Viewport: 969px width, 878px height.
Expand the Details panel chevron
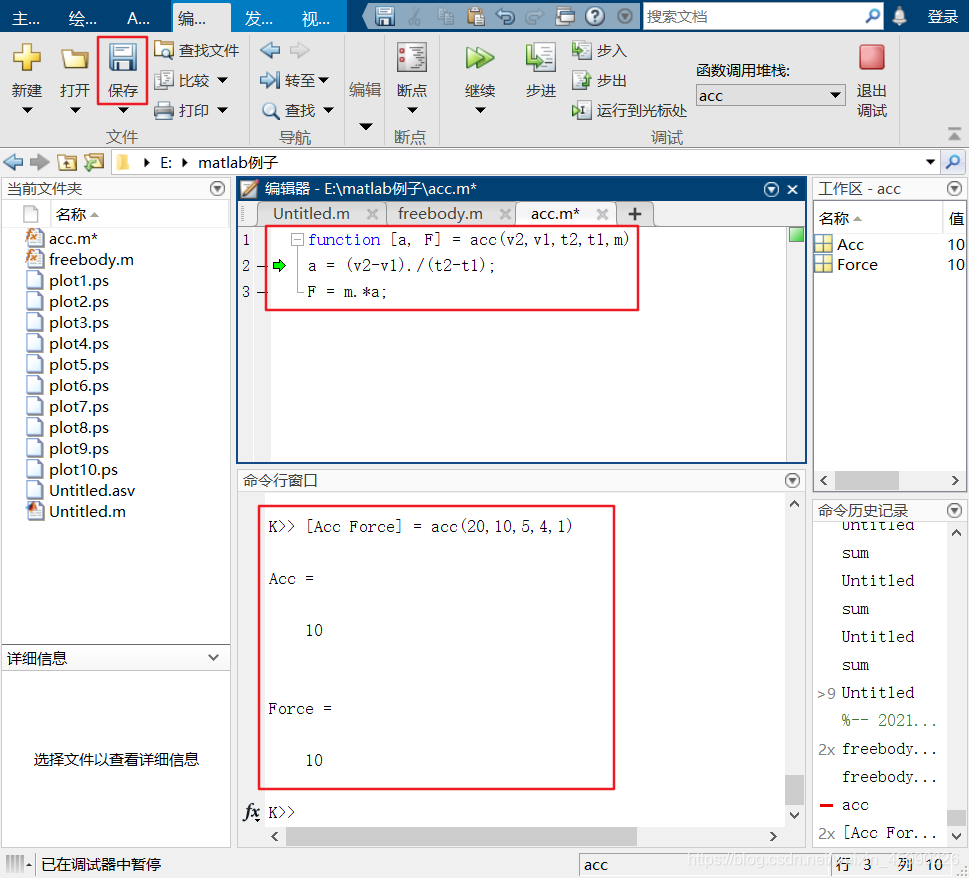tap(213, 657)
